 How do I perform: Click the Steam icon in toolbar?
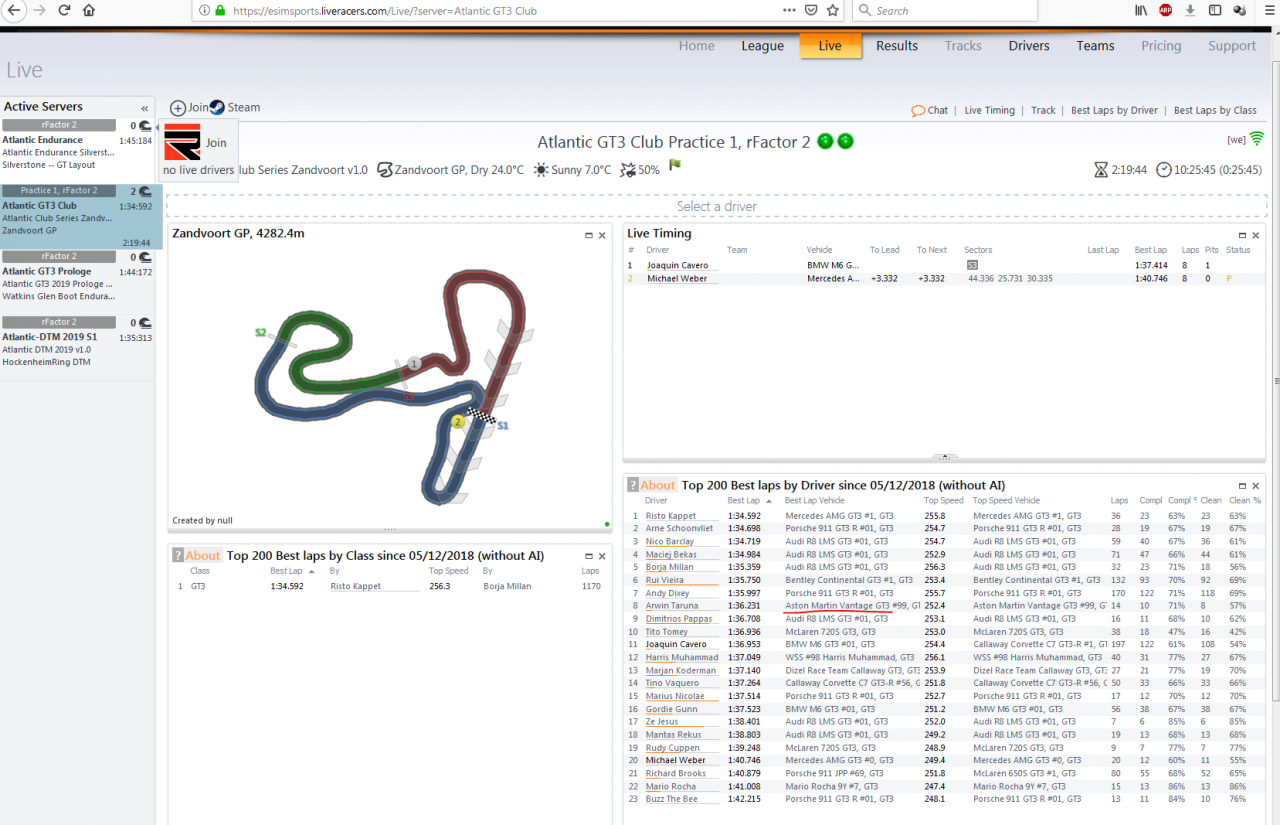click(x=217, y=107)
